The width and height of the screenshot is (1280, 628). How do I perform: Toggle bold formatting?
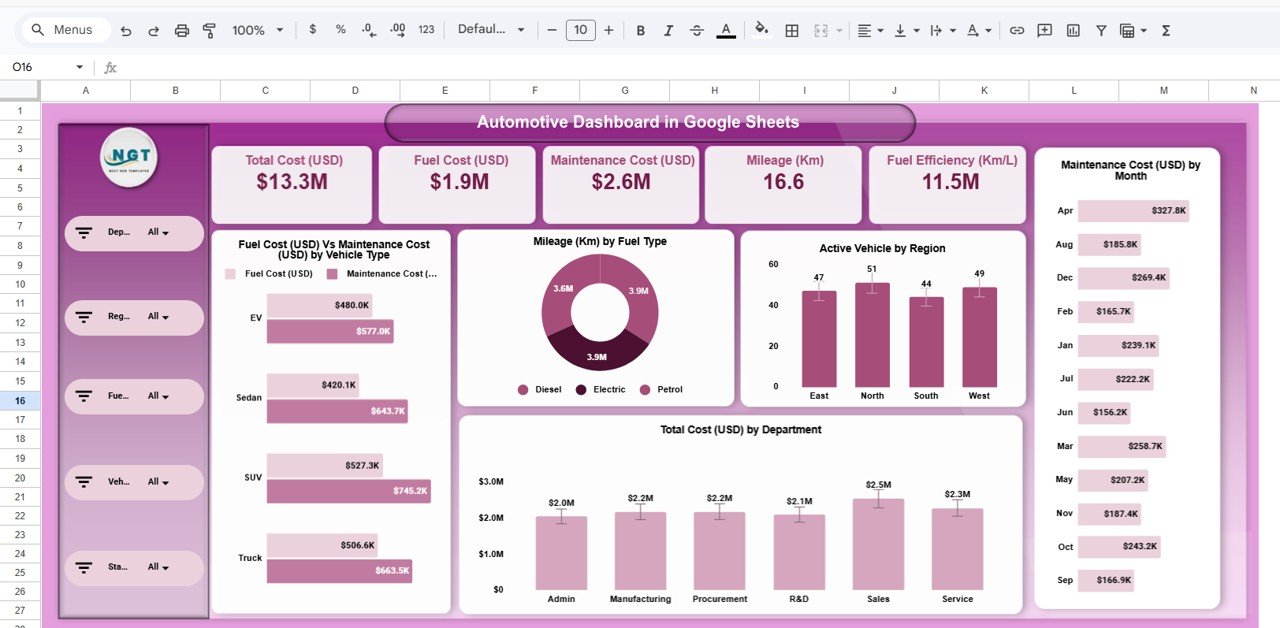click(x=640, y=30)
